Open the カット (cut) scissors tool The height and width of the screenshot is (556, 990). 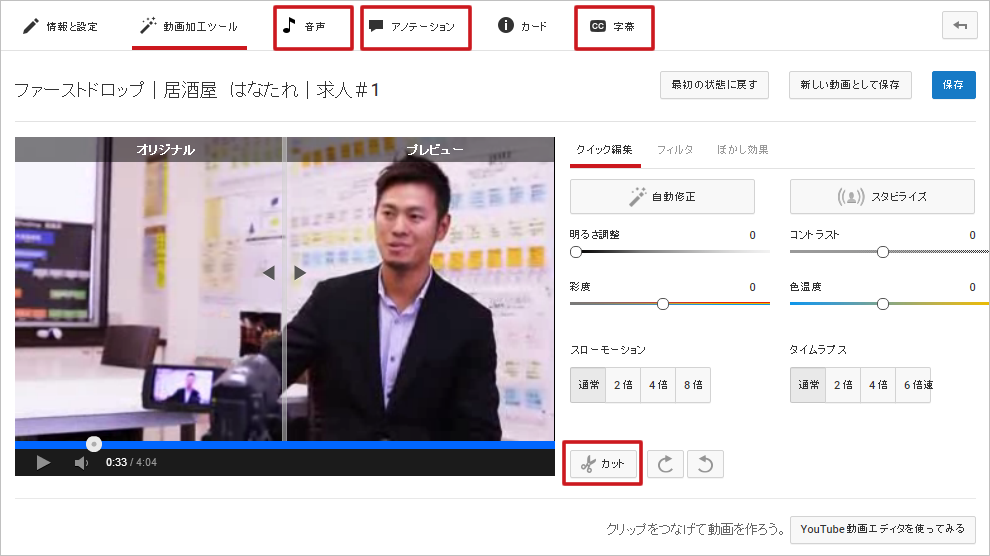[x=602, y=464]
